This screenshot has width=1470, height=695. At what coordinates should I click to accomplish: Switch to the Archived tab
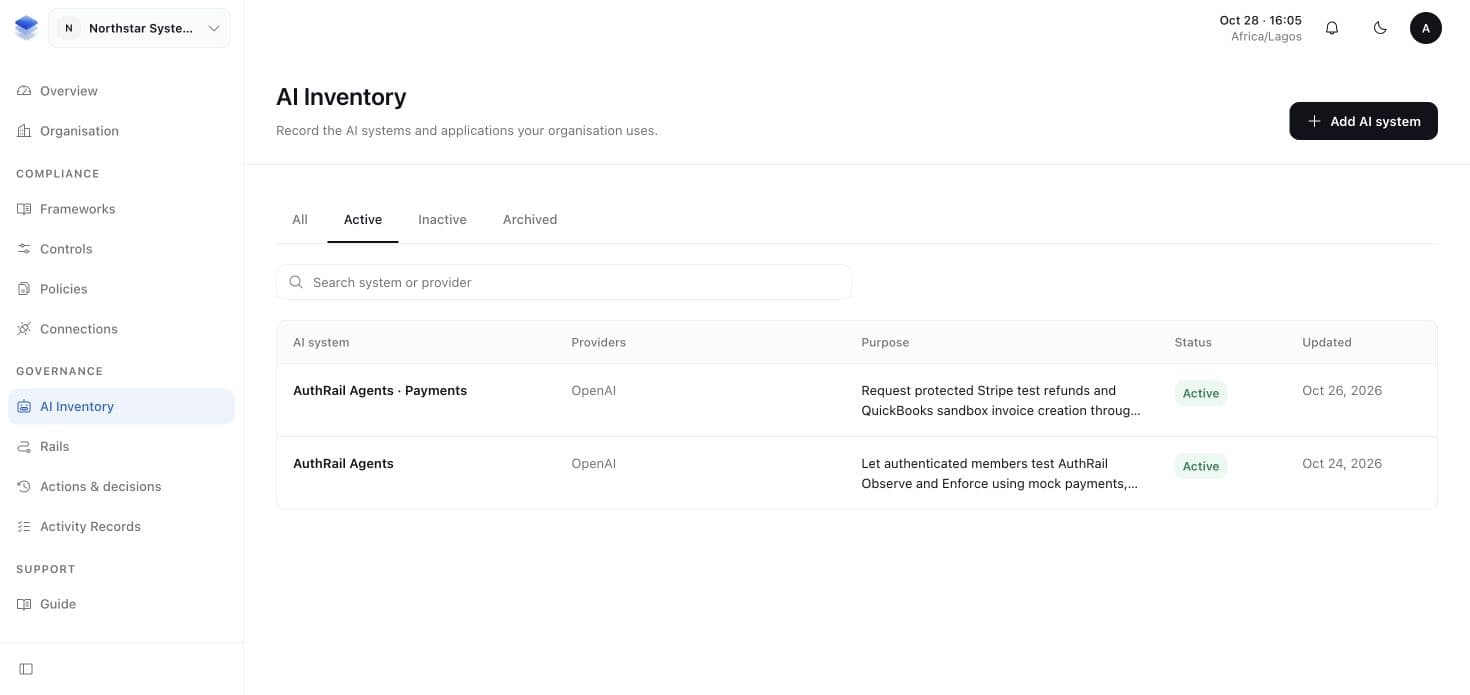coord(530,220)
